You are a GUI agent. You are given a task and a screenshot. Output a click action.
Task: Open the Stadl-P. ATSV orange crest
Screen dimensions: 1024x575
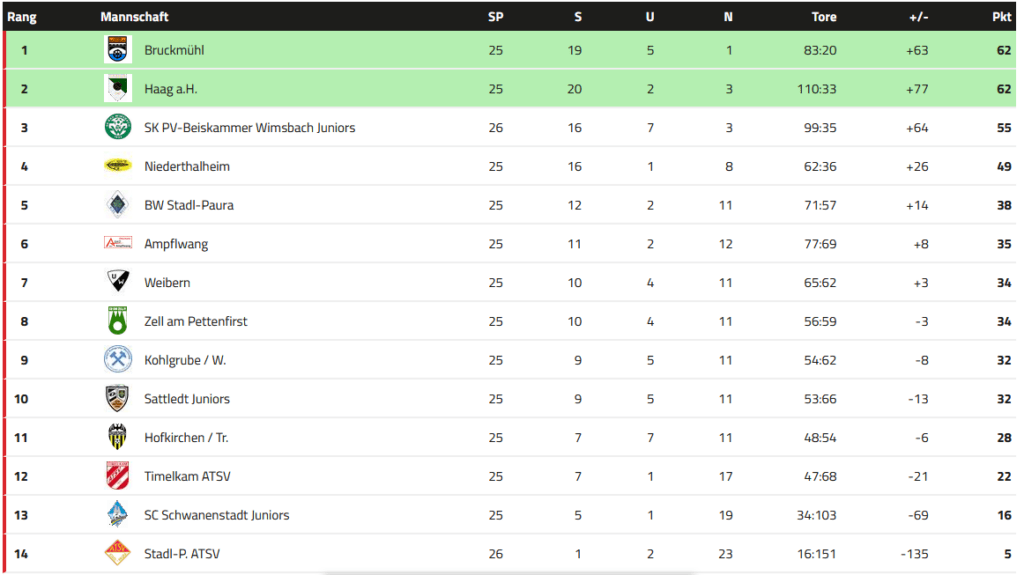[118, 553]
